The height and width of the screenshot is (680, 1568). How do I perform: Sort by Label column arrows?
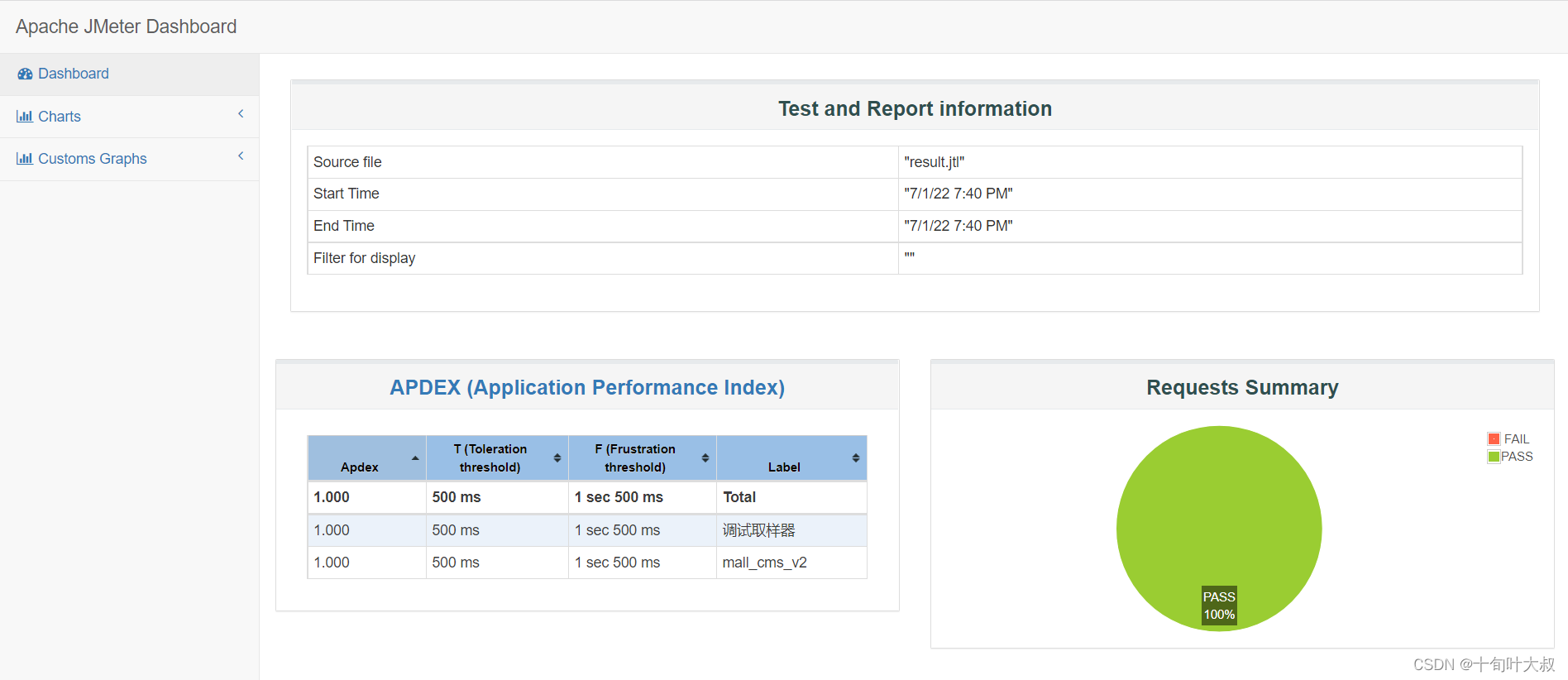pyautogui.click(x=856, y=458)
